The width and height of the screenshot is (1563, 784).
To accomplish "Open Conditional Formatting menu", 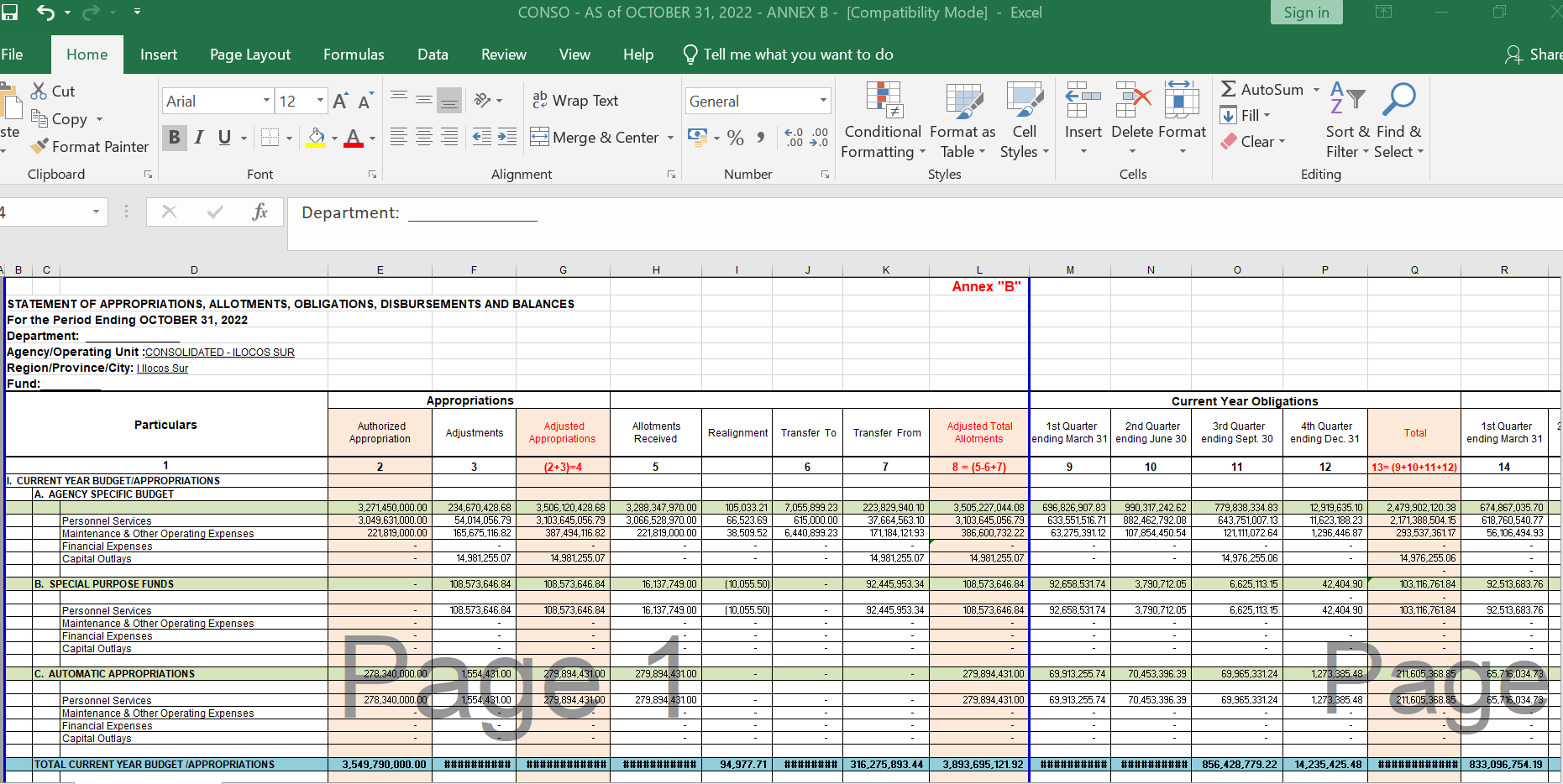I will pos(883,120).
